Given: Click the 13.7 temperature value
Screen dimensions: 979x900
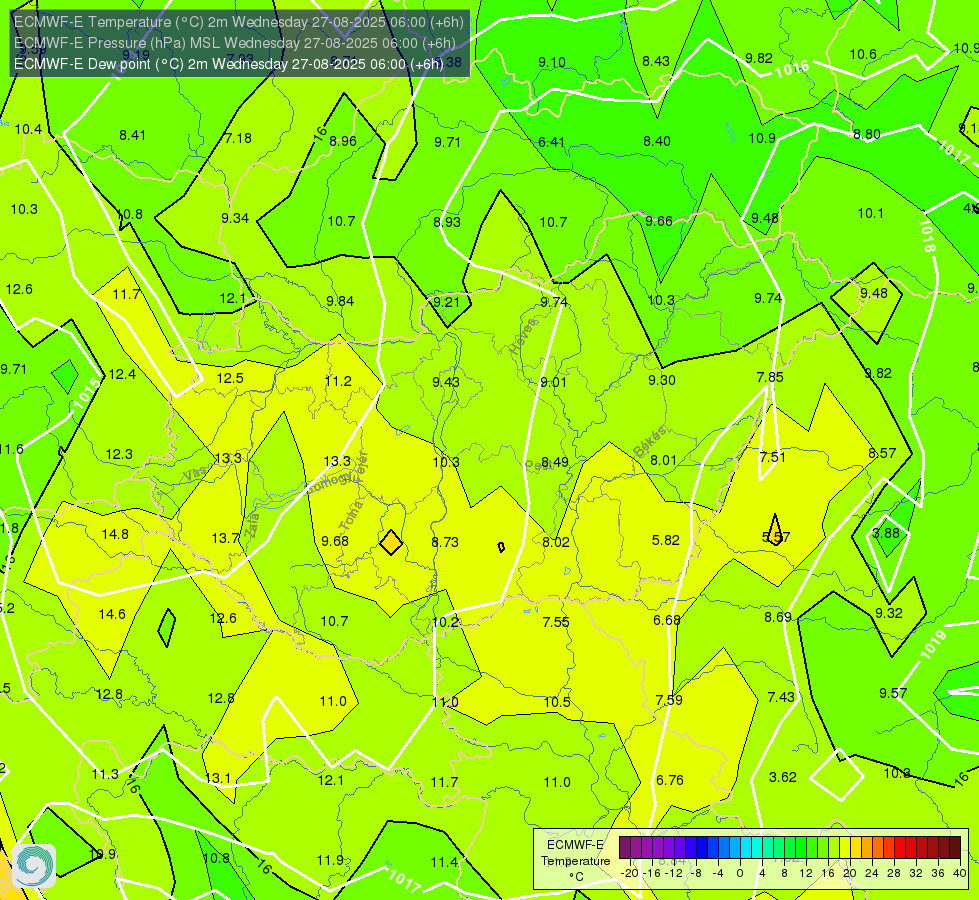Looking at the screenshot, I should [225, 538].
